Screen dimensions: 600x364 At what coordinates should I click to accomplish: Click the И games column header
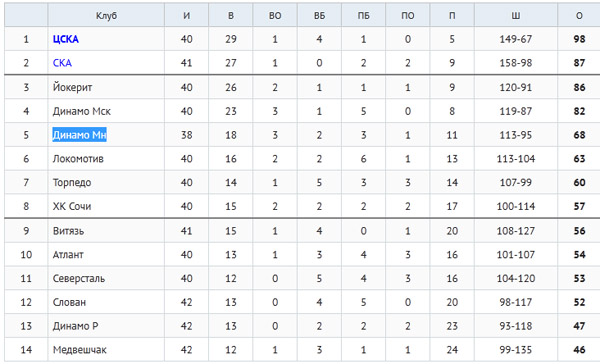coord(186,16)
